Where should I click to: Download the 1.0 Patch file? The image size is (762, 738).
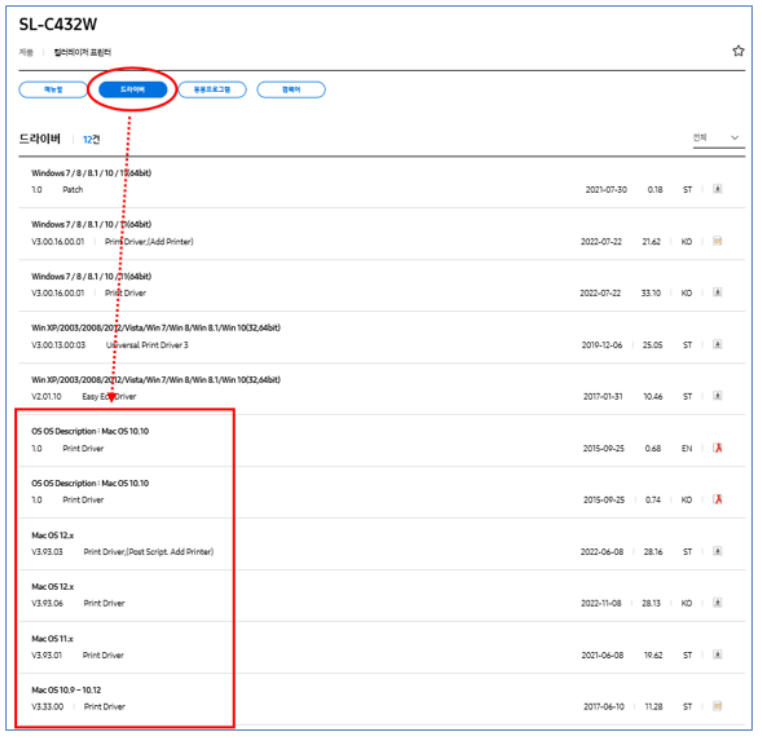point(717,189)
